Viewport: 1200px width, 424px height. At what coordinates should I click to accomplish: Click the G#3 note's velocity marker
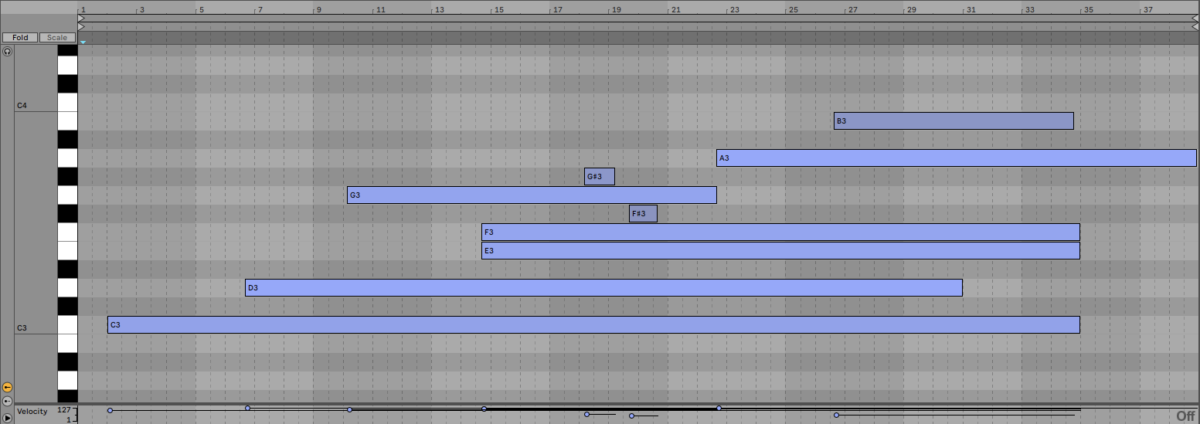tap(587, 414)
